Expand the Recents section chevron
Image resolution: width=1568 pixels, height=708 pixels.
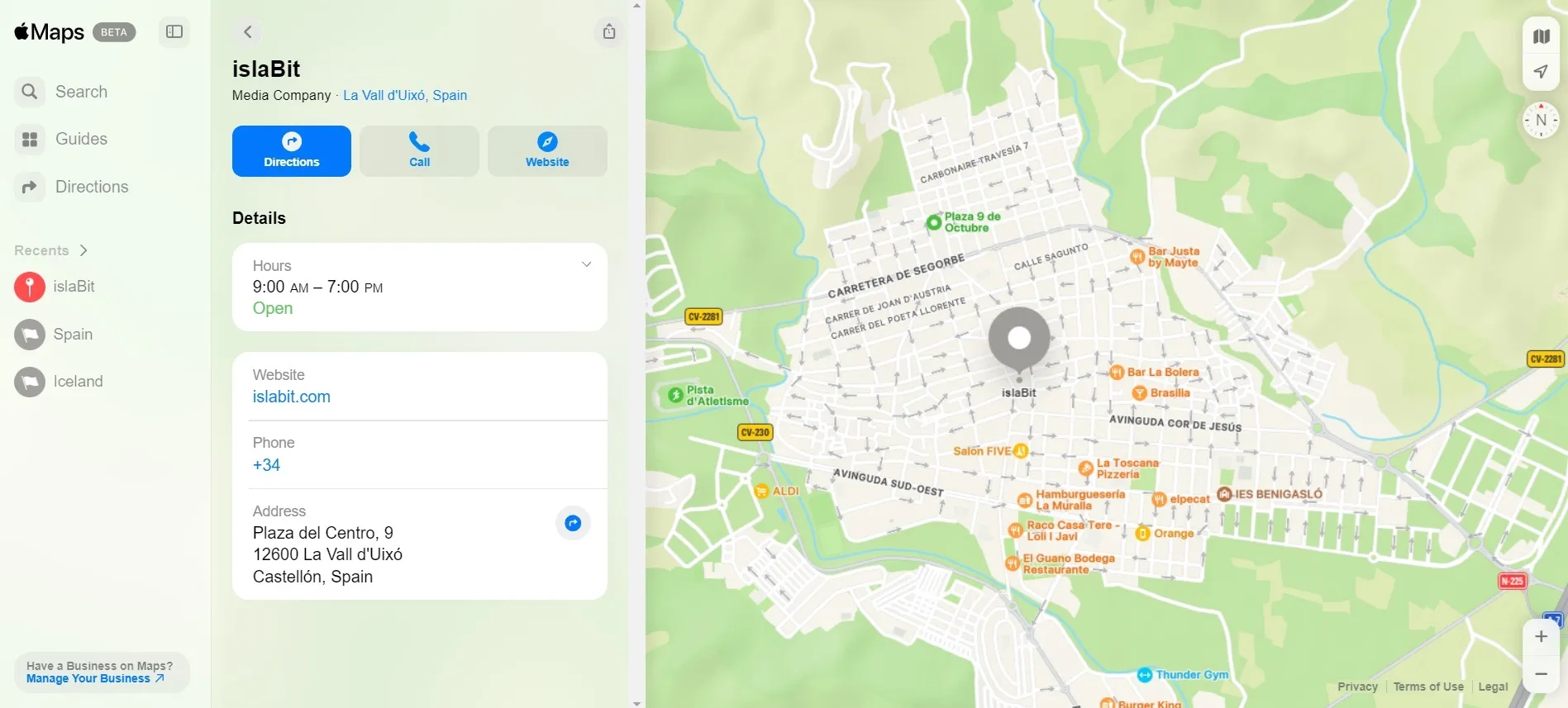click(x=83, y=250)
